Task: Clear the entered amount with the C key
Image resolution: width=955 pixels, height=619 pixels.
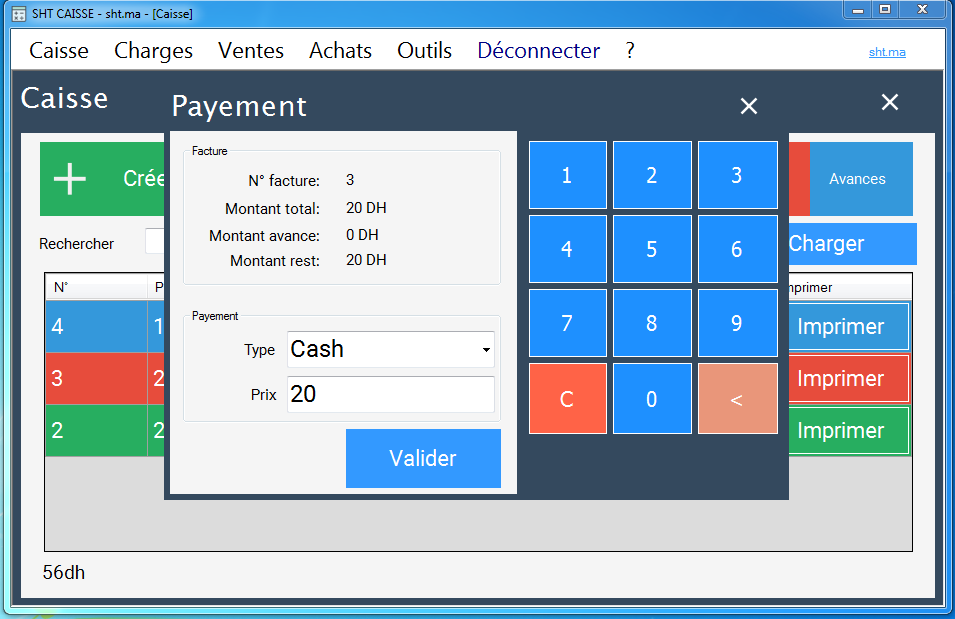Action: pos(567,398)
